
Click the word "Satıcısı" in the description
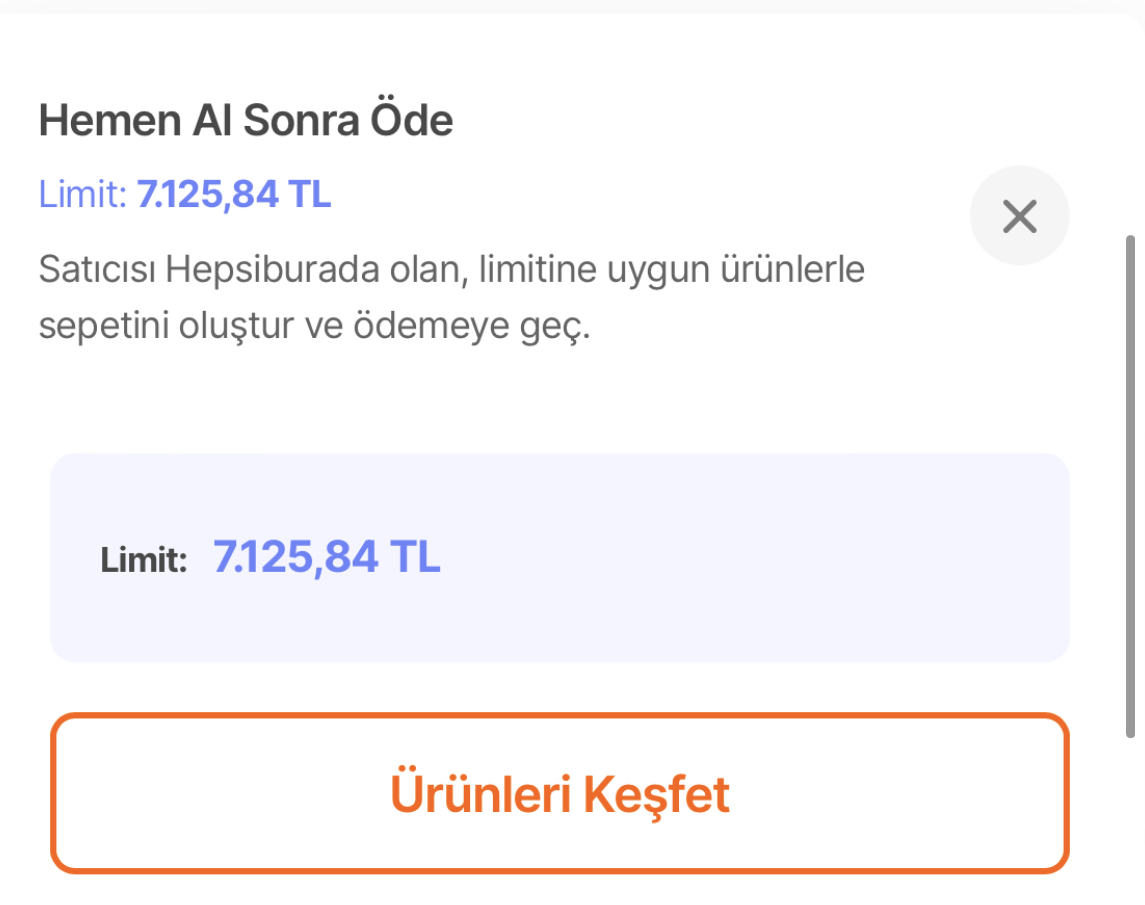(98, 270)
